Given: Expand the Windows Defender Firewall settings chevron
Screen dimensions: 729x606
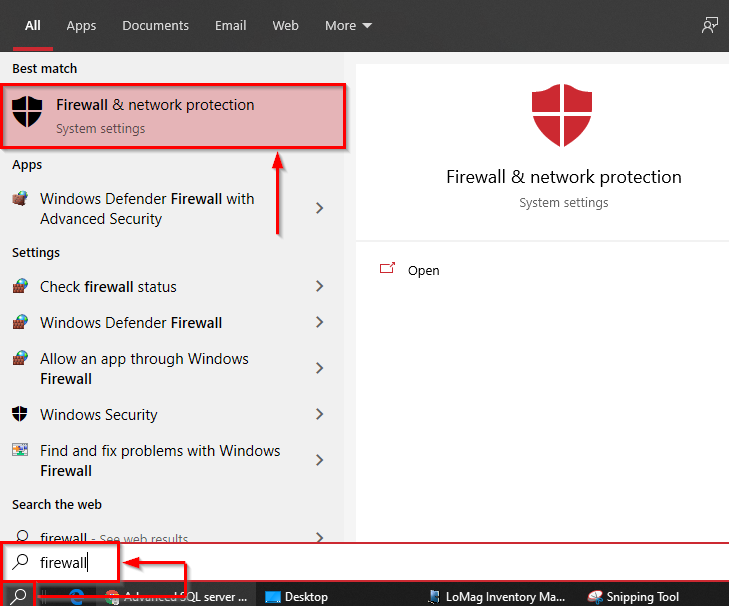Looking at the screenshot, I should click(319, 322).
